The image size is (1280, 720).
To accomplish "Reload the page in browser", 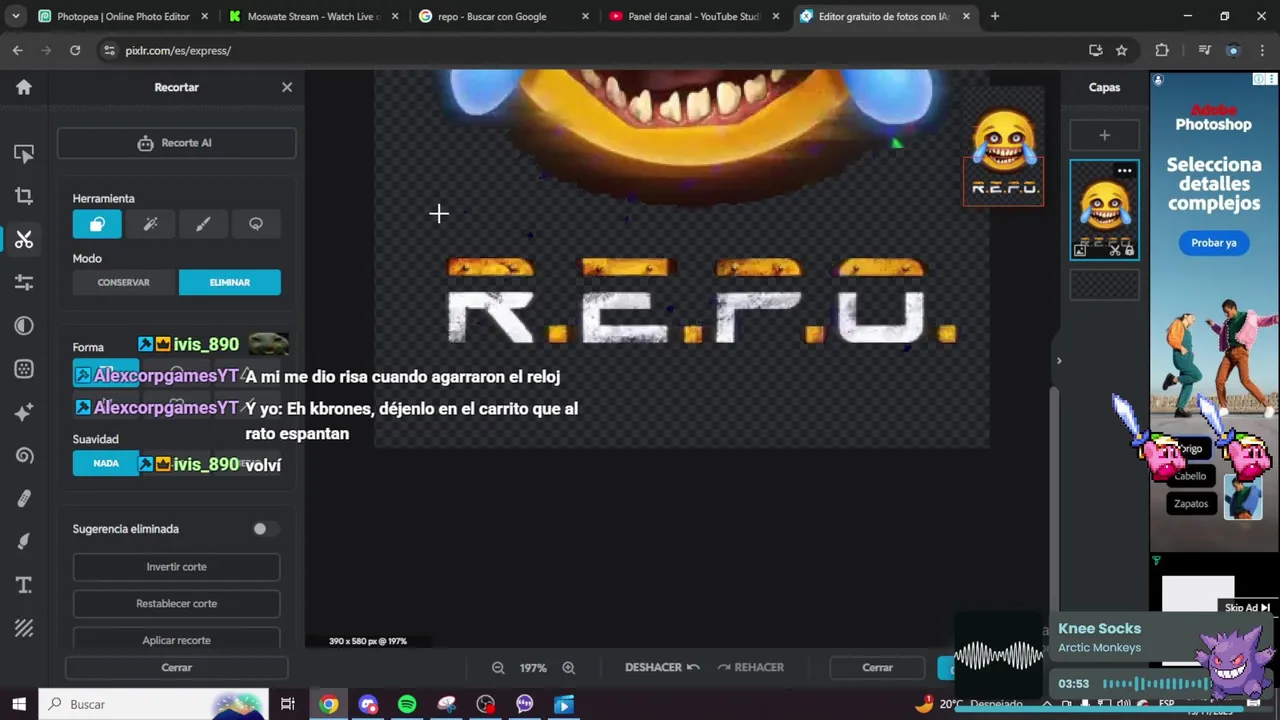I will [x=75, y=50].
